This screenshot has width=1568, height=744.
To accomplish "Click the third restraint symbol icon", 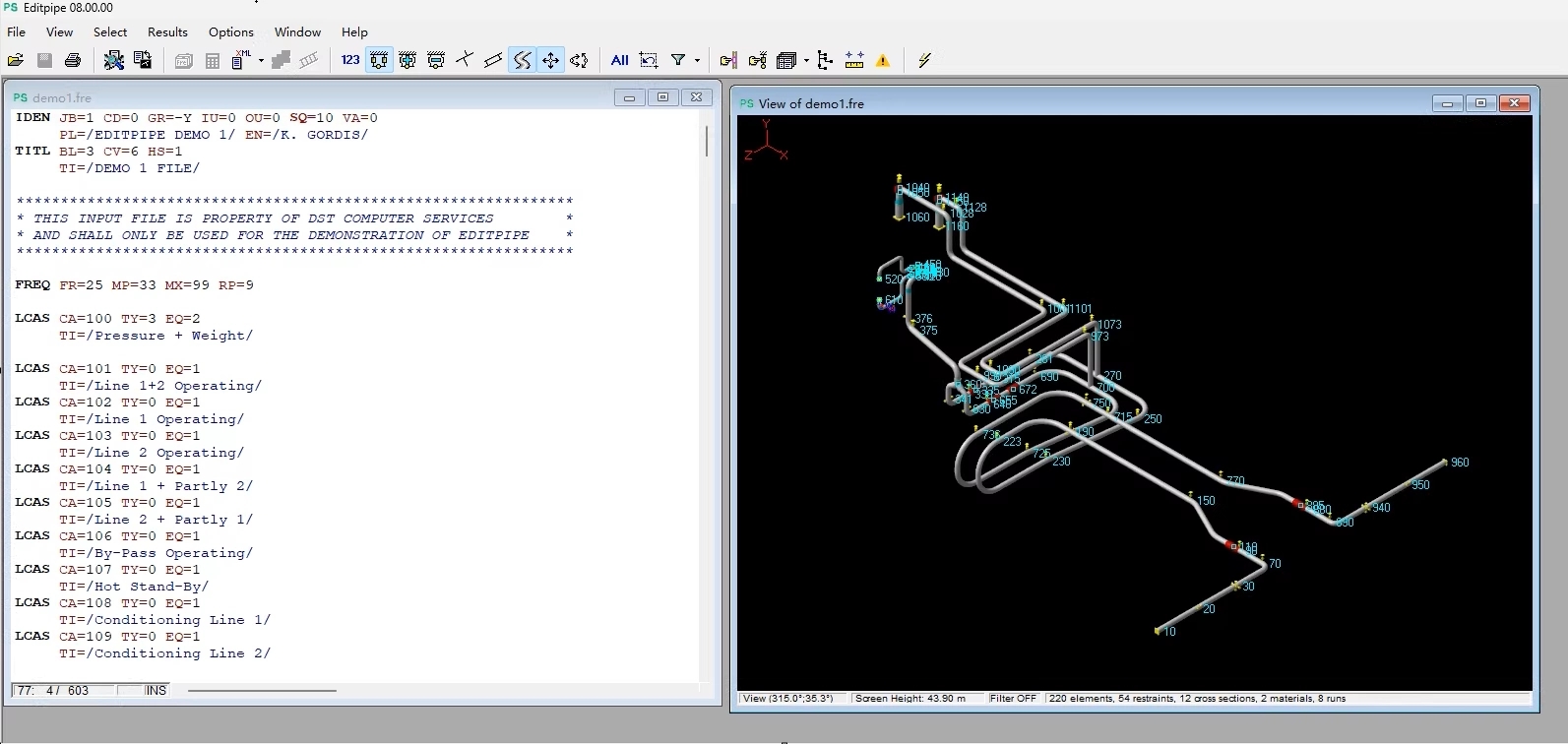I will point(436,60).
